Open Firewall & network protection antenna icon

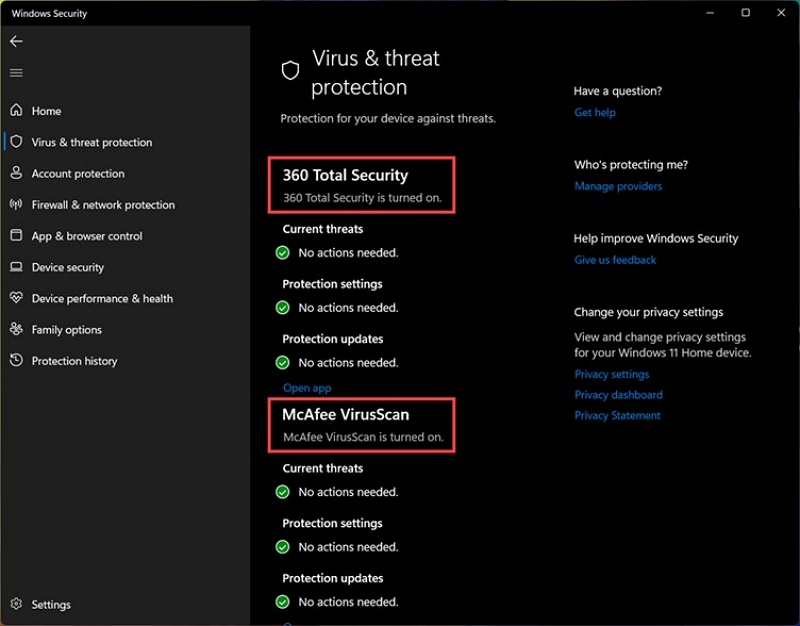click(16, 205)
